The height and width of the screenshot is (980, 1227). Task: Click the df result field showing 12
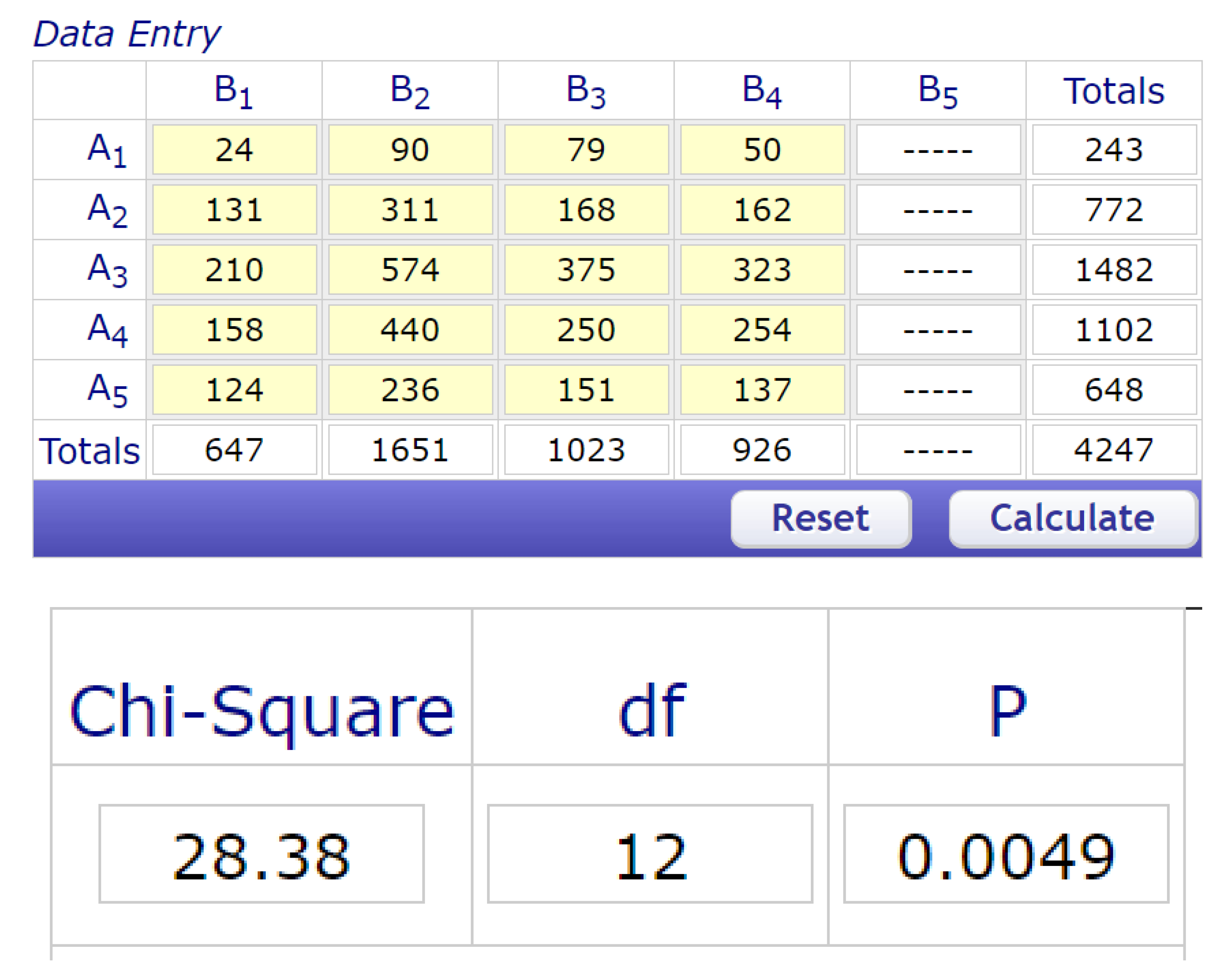[x=650, y=854]
